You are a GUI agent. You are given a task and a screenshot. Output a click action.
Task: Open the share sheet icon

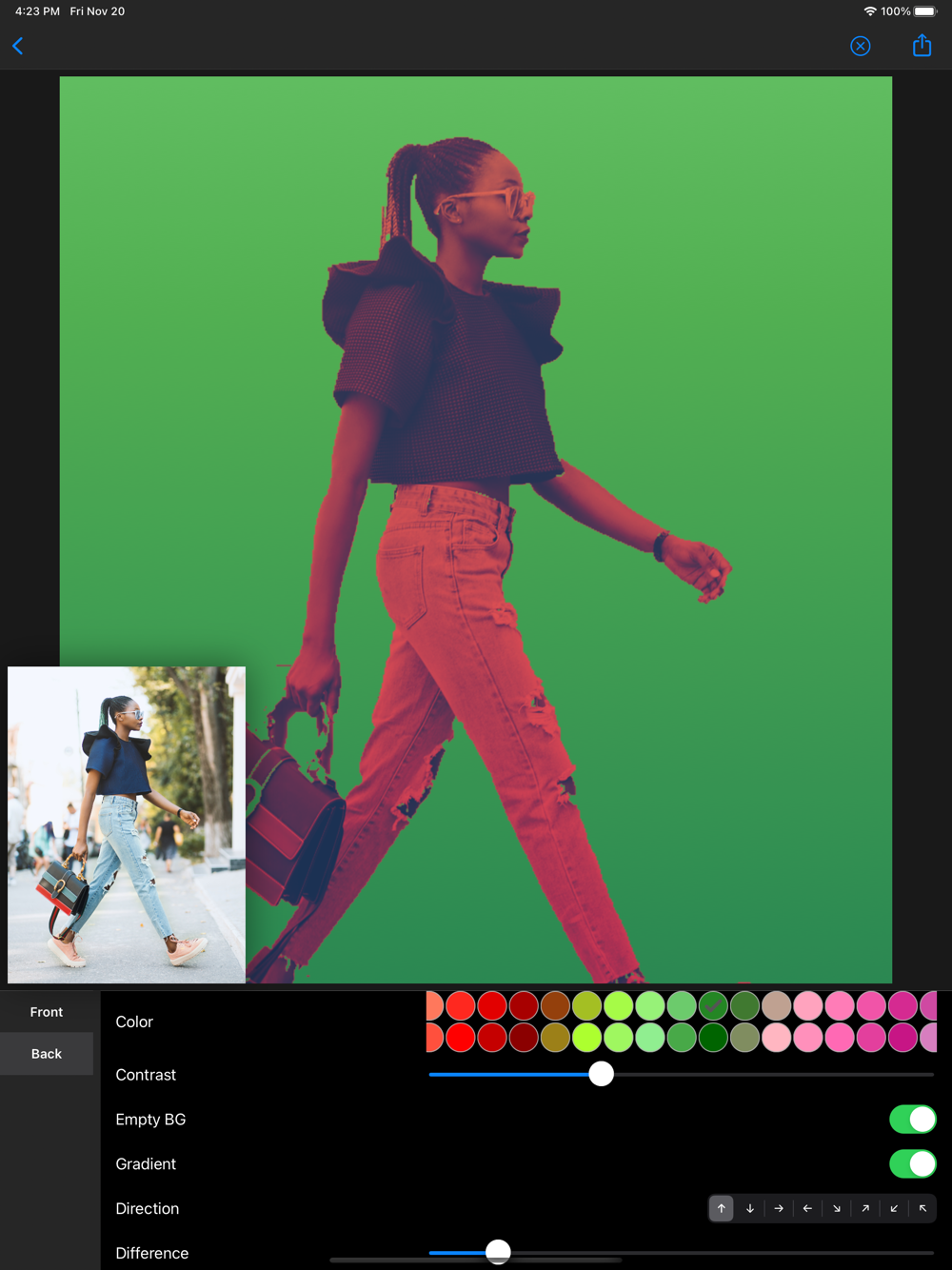pyautogui.click(x=922, y=46)
